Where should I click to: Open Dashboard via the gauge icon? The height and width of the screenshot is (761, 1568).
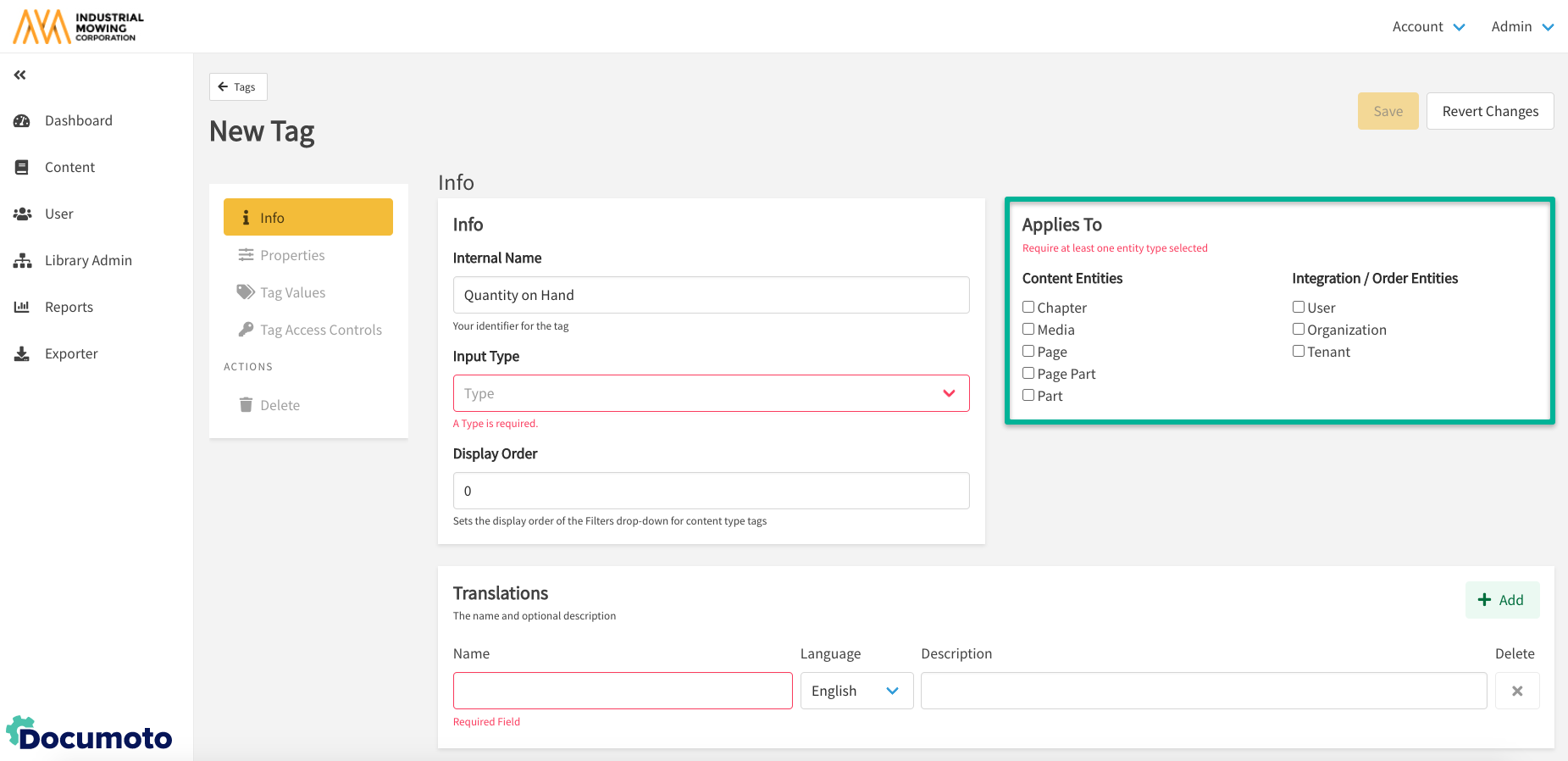[x=22, y=121]
